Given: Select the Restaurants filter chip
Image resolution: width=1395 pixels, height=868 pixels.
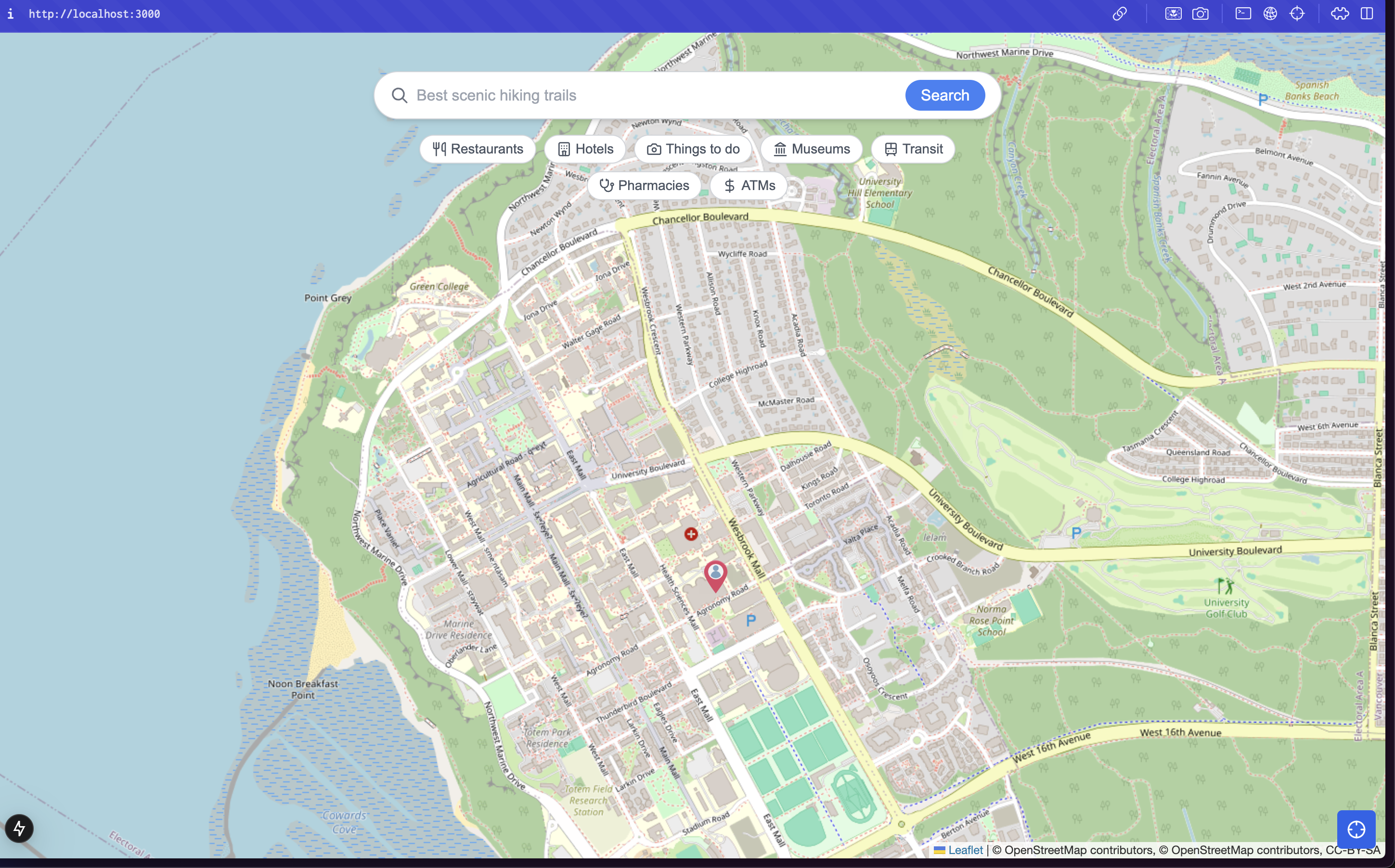Looking at the screenshot, I should (x=477, y=149).
